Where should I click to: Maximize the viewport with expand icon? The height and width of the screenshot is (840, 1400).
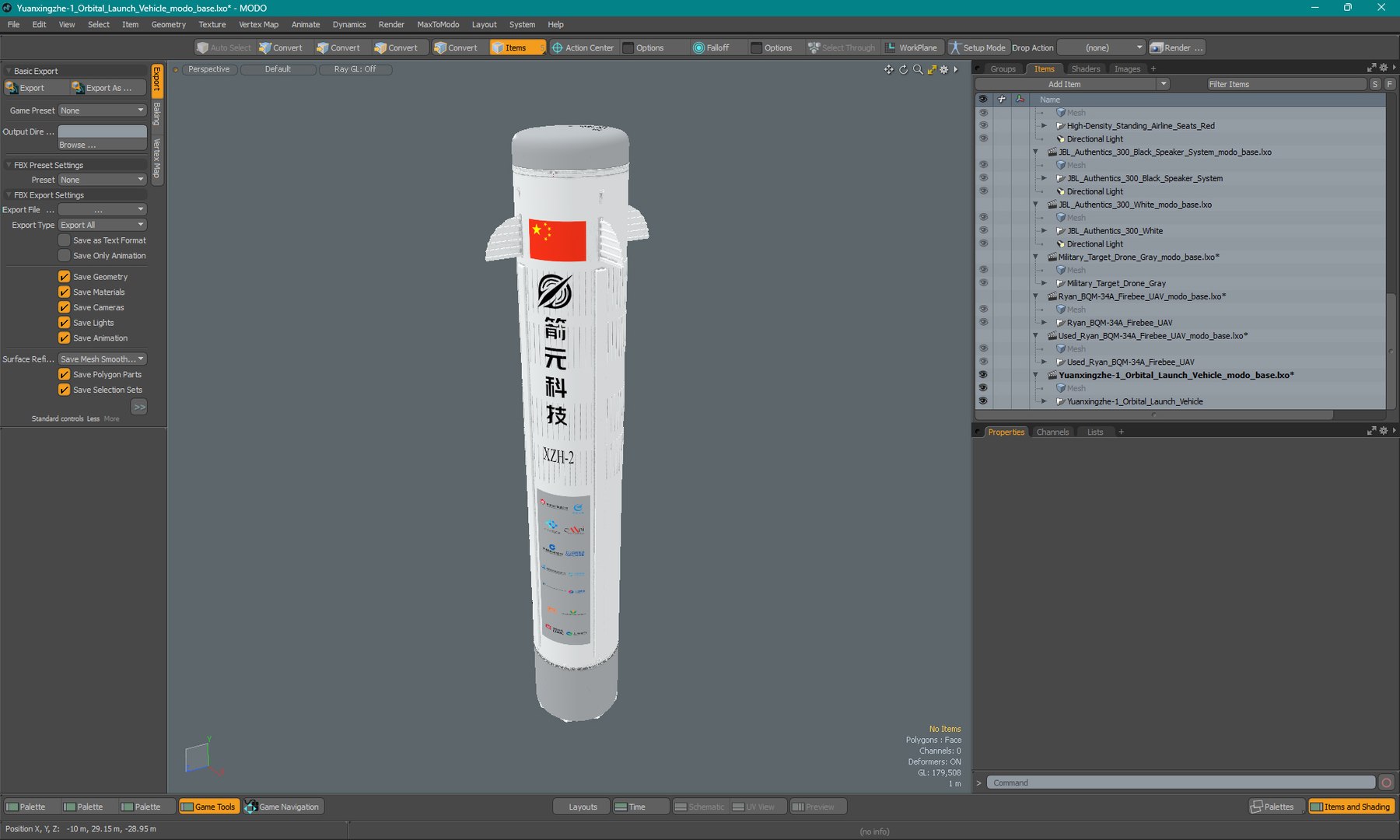[x=932, y=69]
